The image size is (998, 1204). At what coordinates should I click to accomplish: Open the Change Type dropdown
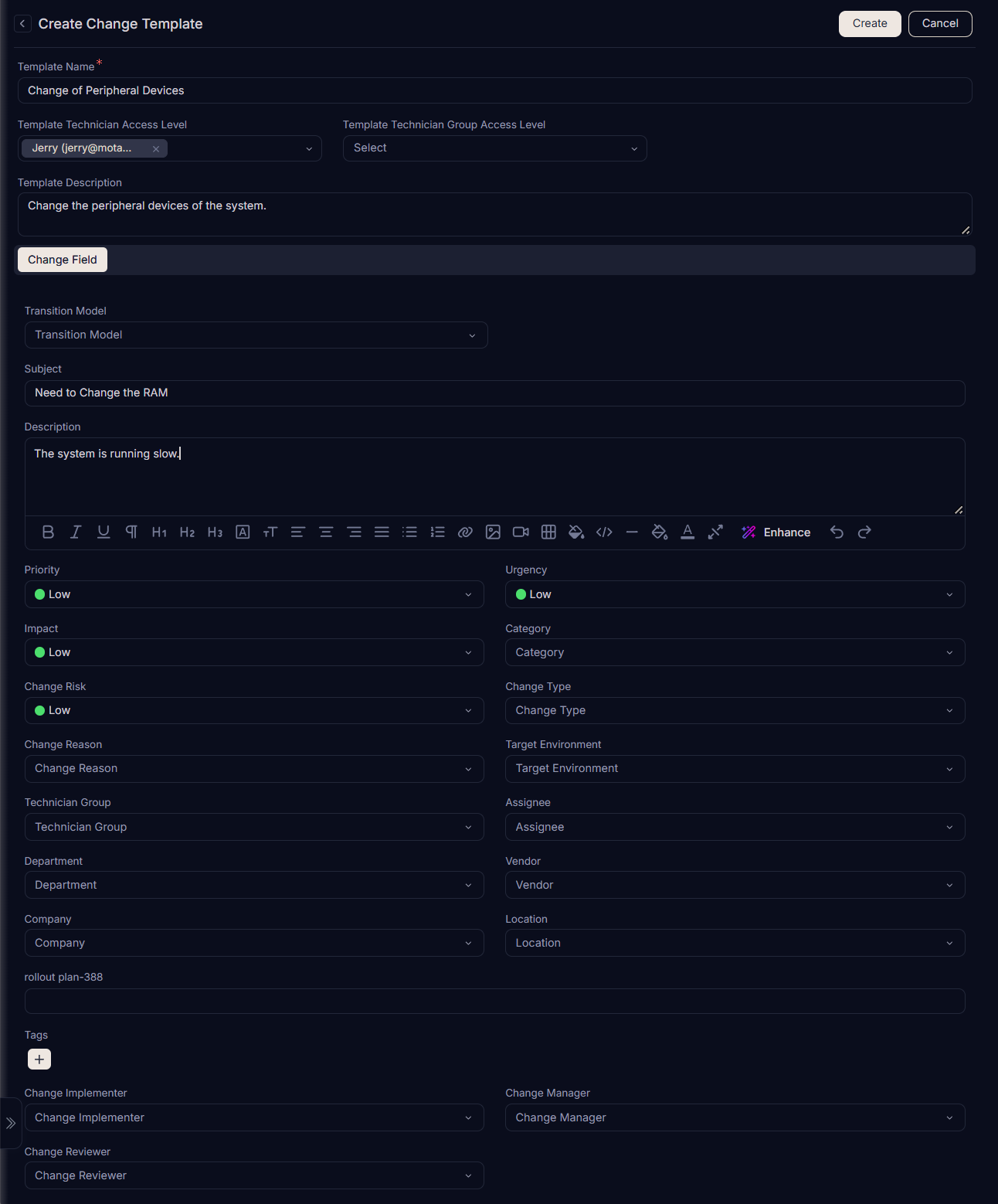tap(735, 710)
